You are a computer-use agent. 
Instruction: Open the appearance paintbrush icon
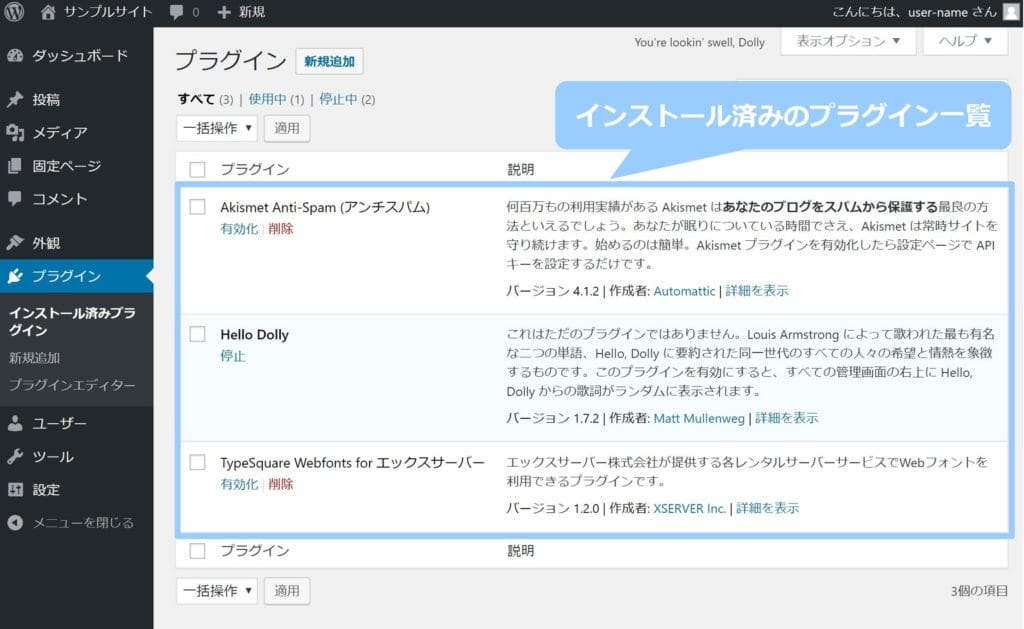click(x=15, y=243)
